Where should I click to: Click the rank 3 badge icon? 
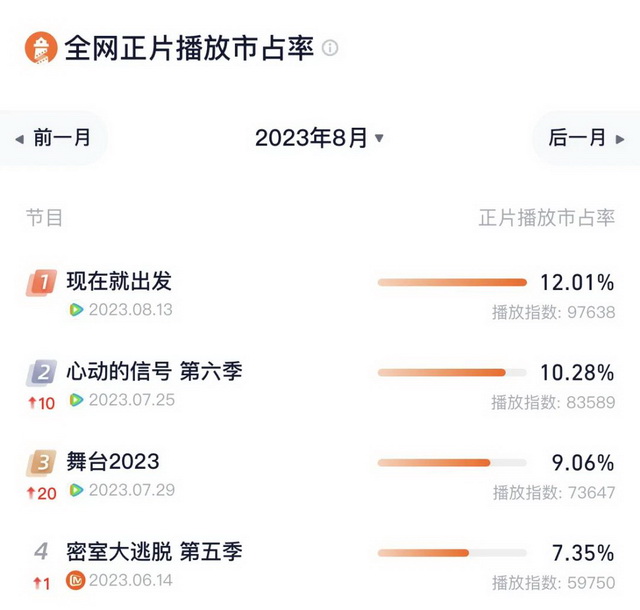(x=41, y=463)
